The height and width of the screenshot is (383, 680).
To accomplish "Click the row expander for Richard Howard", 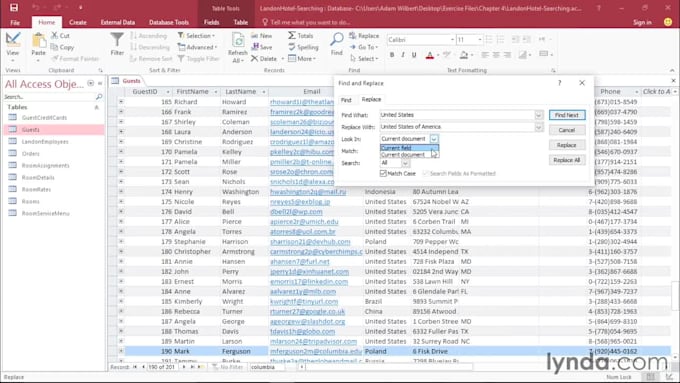I will click(121, 101).
